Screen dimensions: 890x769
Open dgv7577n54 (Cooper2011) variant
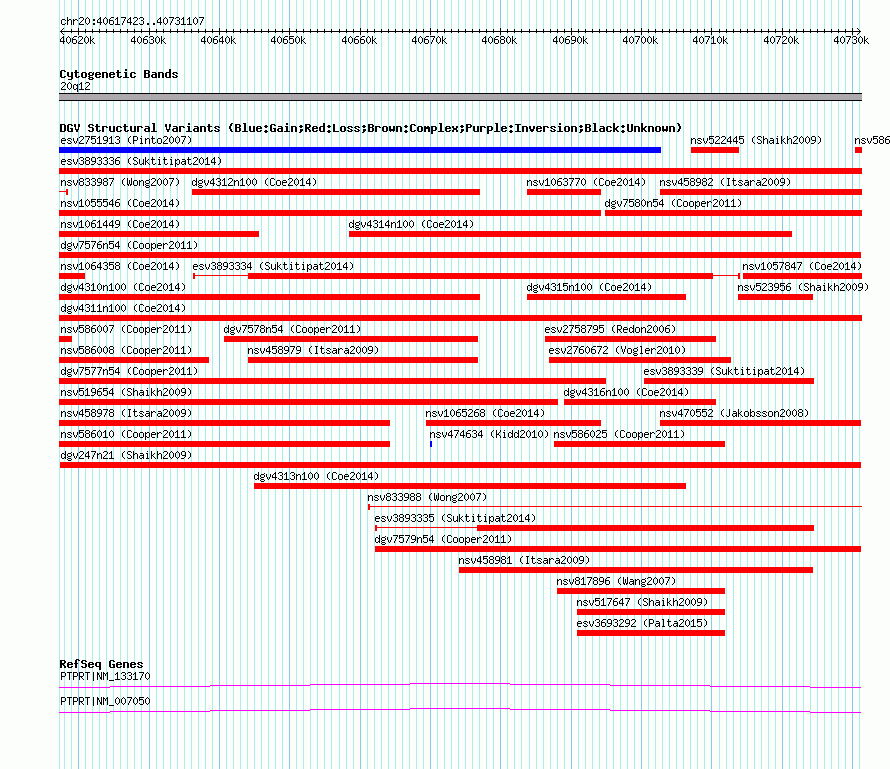(129, 371)
